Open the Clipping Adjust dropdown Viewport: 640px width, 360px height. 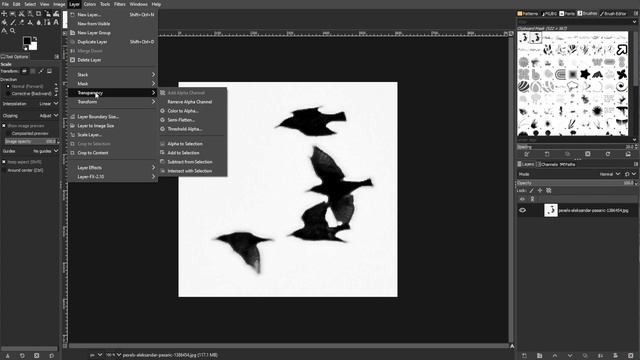pos(30,116)
